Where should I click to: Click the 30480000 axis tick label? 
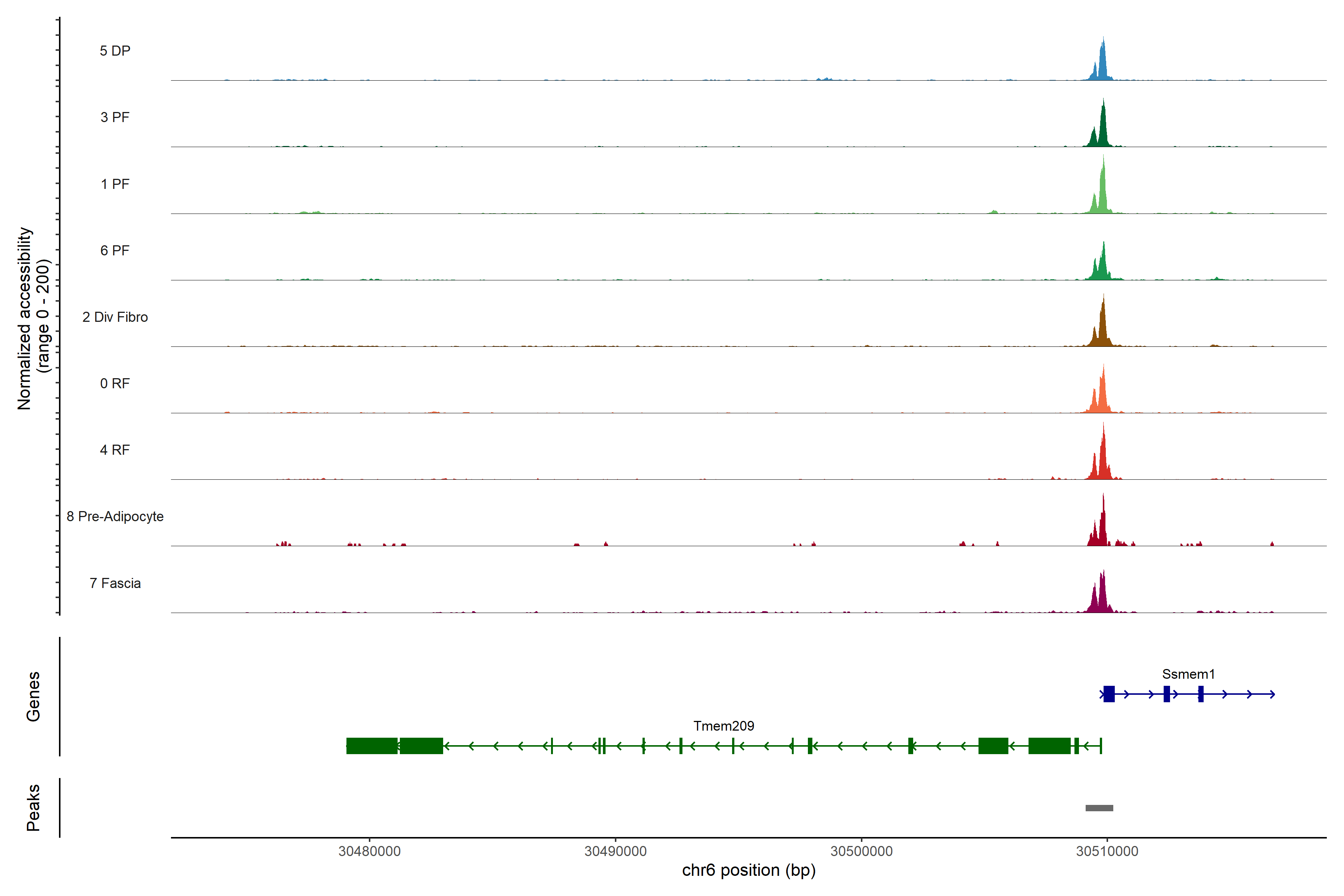click(x=369, y=852)
